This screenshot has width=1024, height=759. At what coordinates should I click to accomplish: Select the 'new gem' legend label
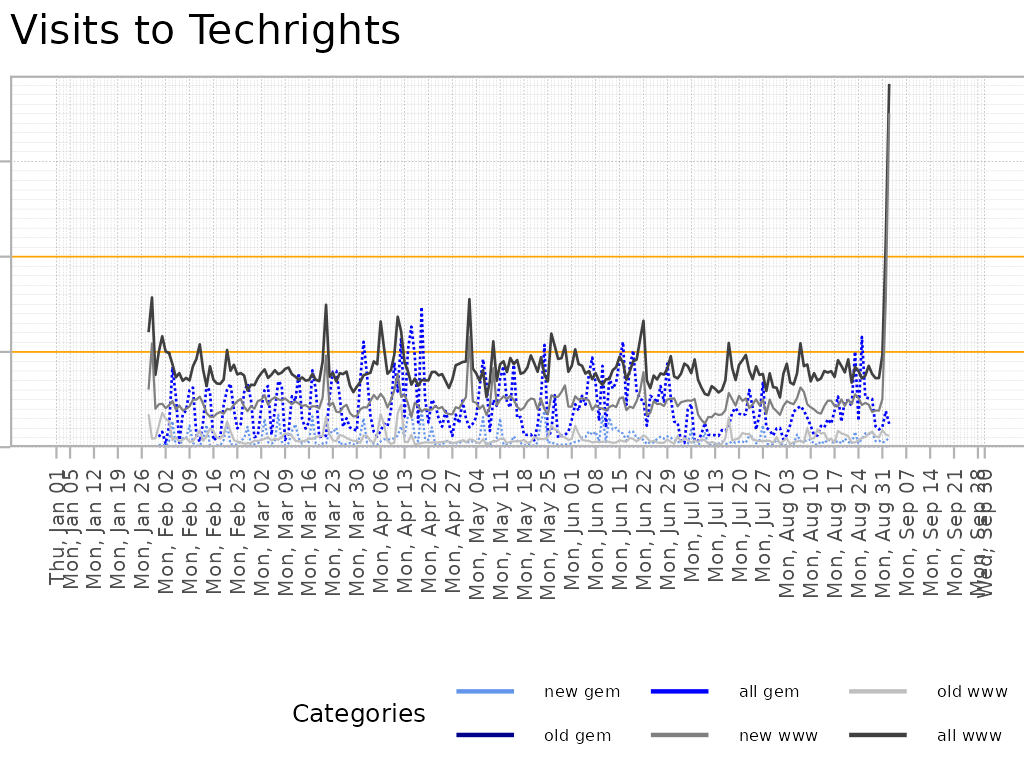pyautogui.click(x=582, y=692)
